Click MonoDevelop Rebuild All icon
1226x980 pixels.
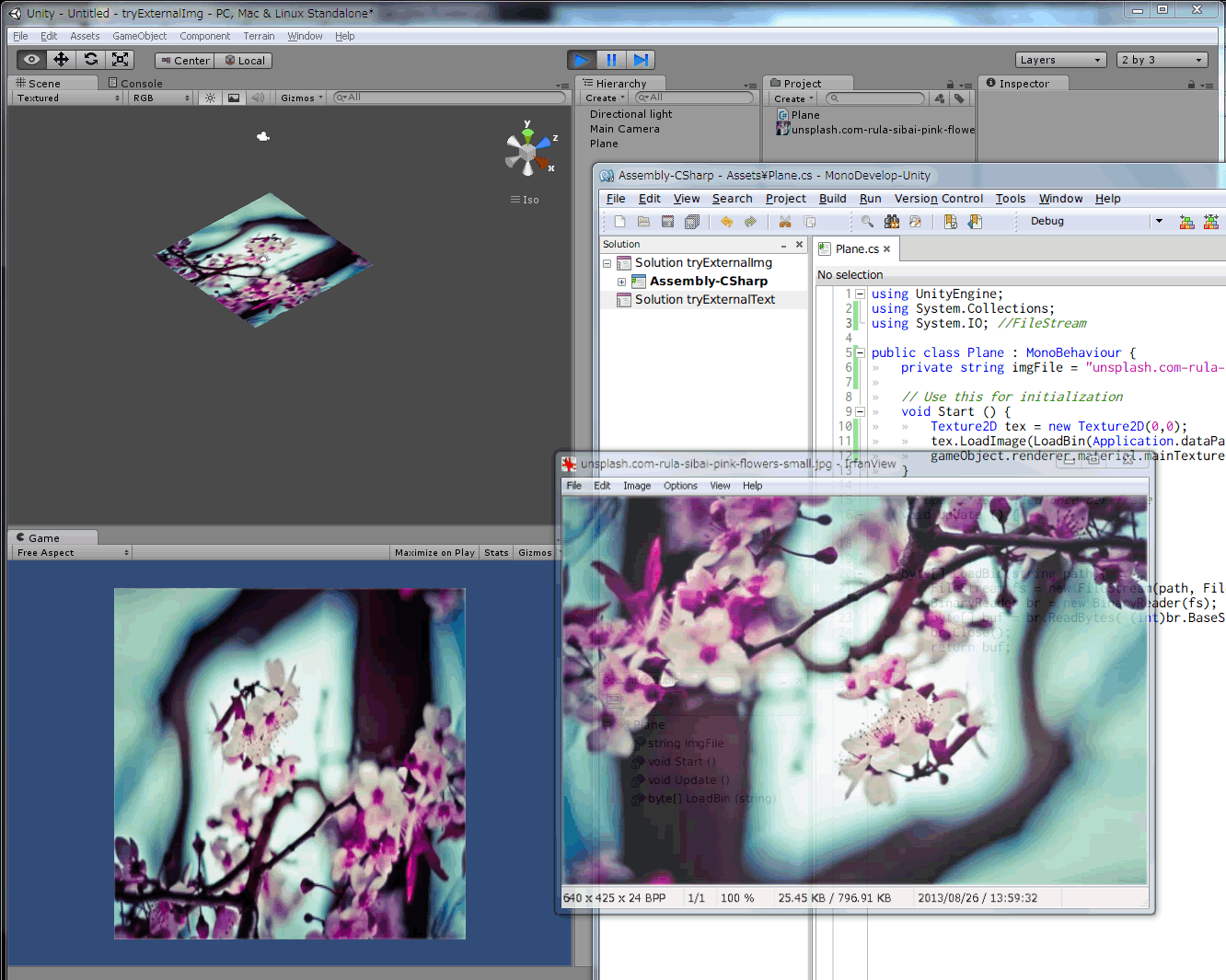(1210, 222)
